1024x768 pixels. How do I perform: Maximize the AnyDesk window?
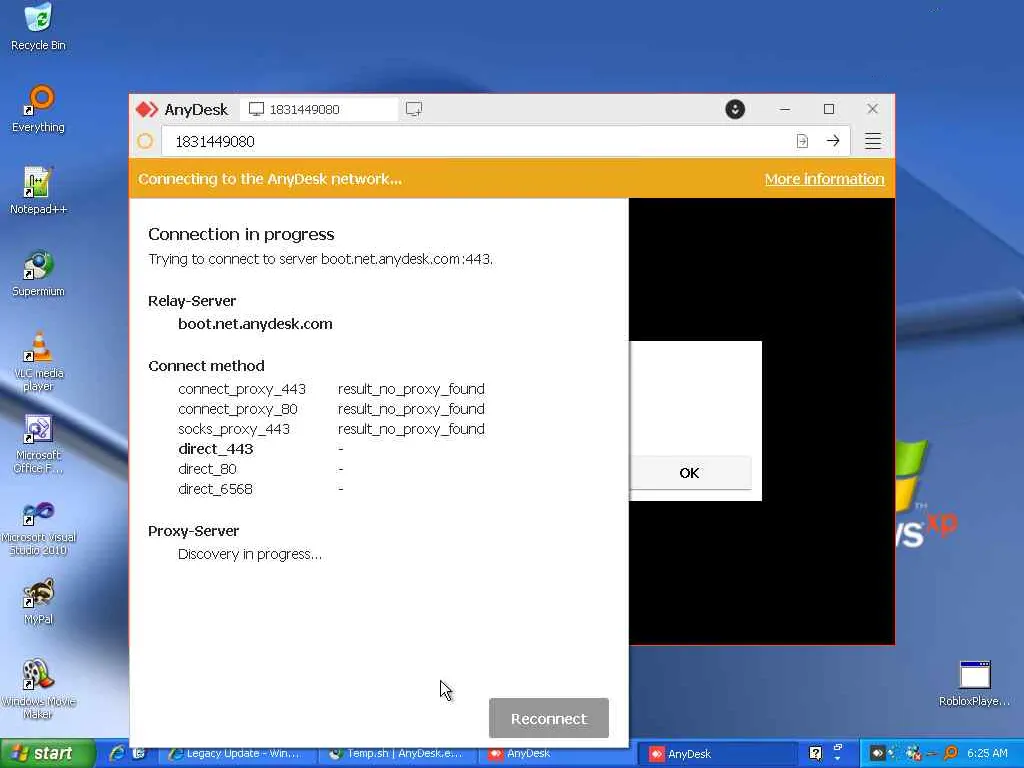tap(829, 109)
